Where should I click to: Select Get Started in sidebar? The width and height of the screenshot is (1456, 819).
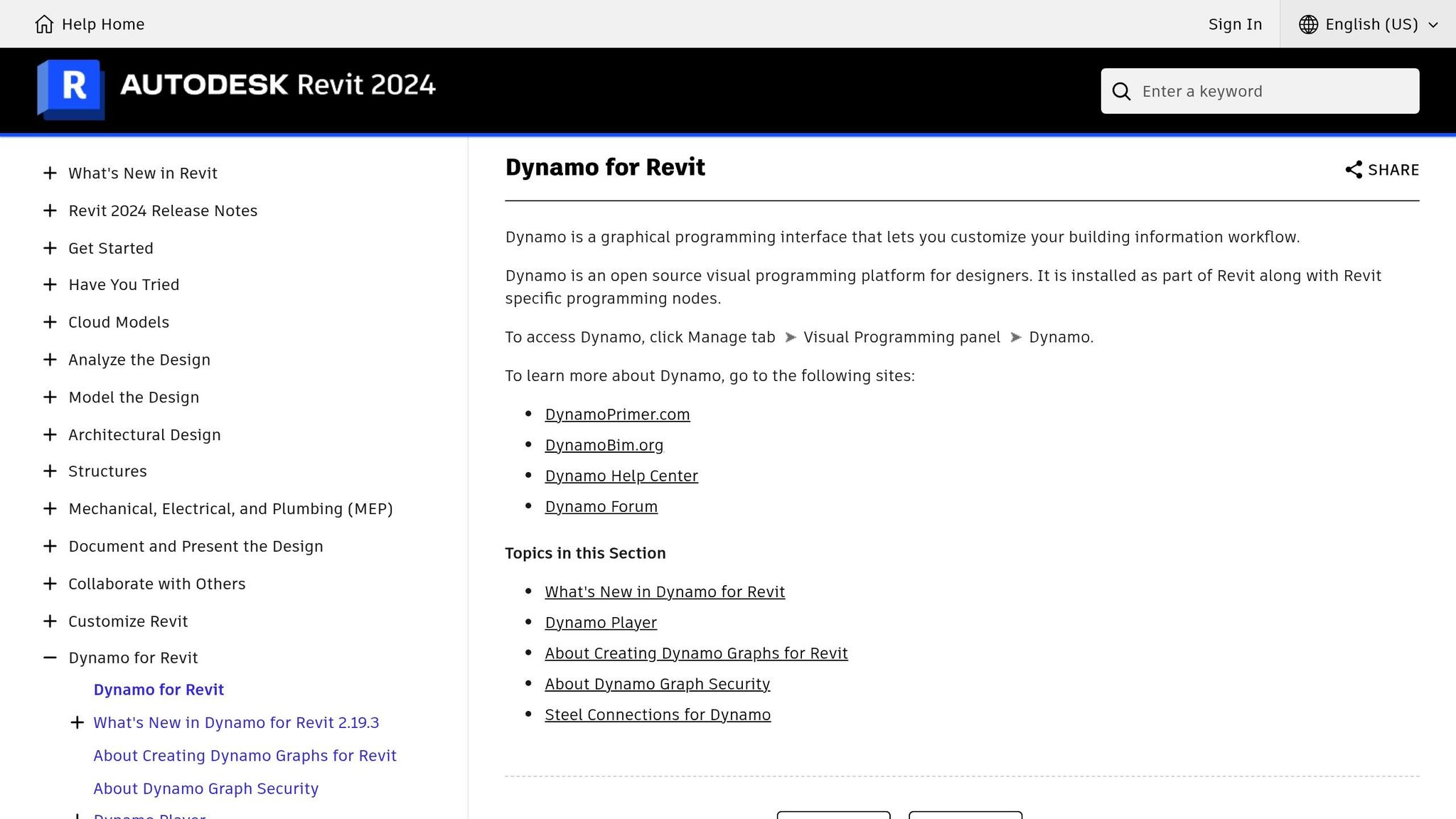(111, 248)
